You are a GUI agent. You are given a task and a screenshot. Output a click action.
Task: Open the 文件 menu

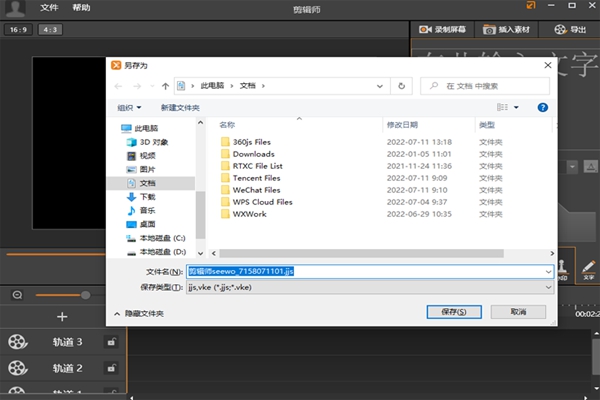pos(49,7)
